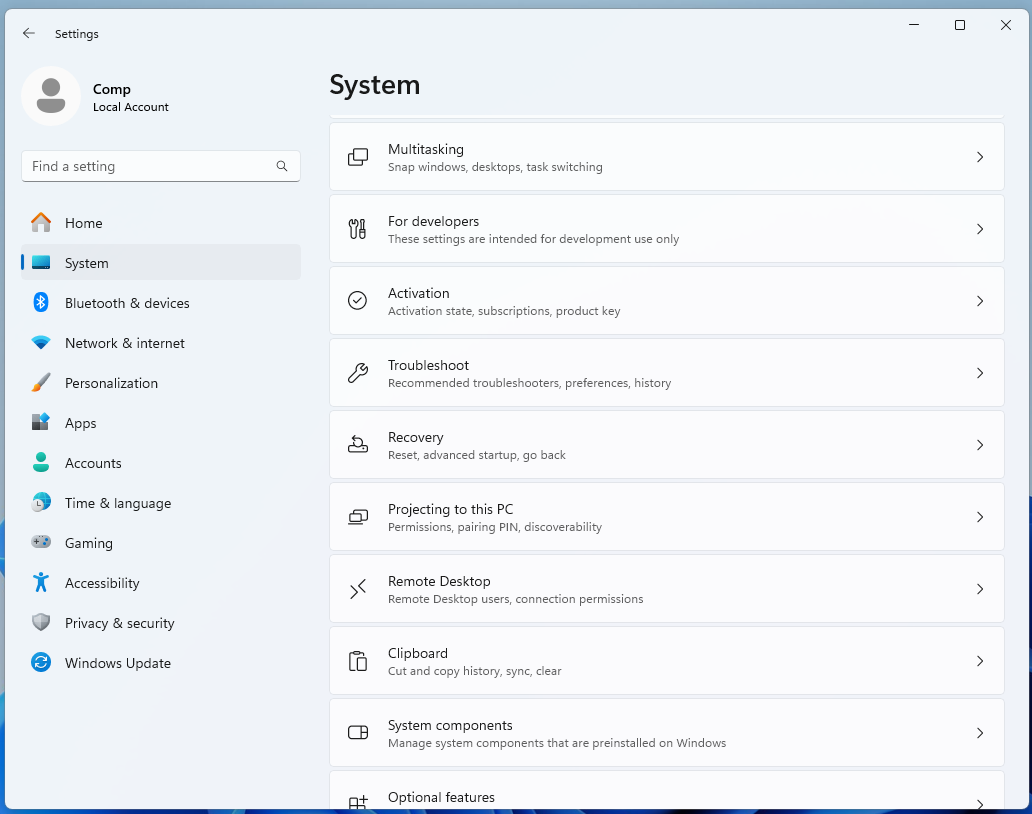Maximize the Settings window
Screen dimensions: 1032x814
(960, 25)
